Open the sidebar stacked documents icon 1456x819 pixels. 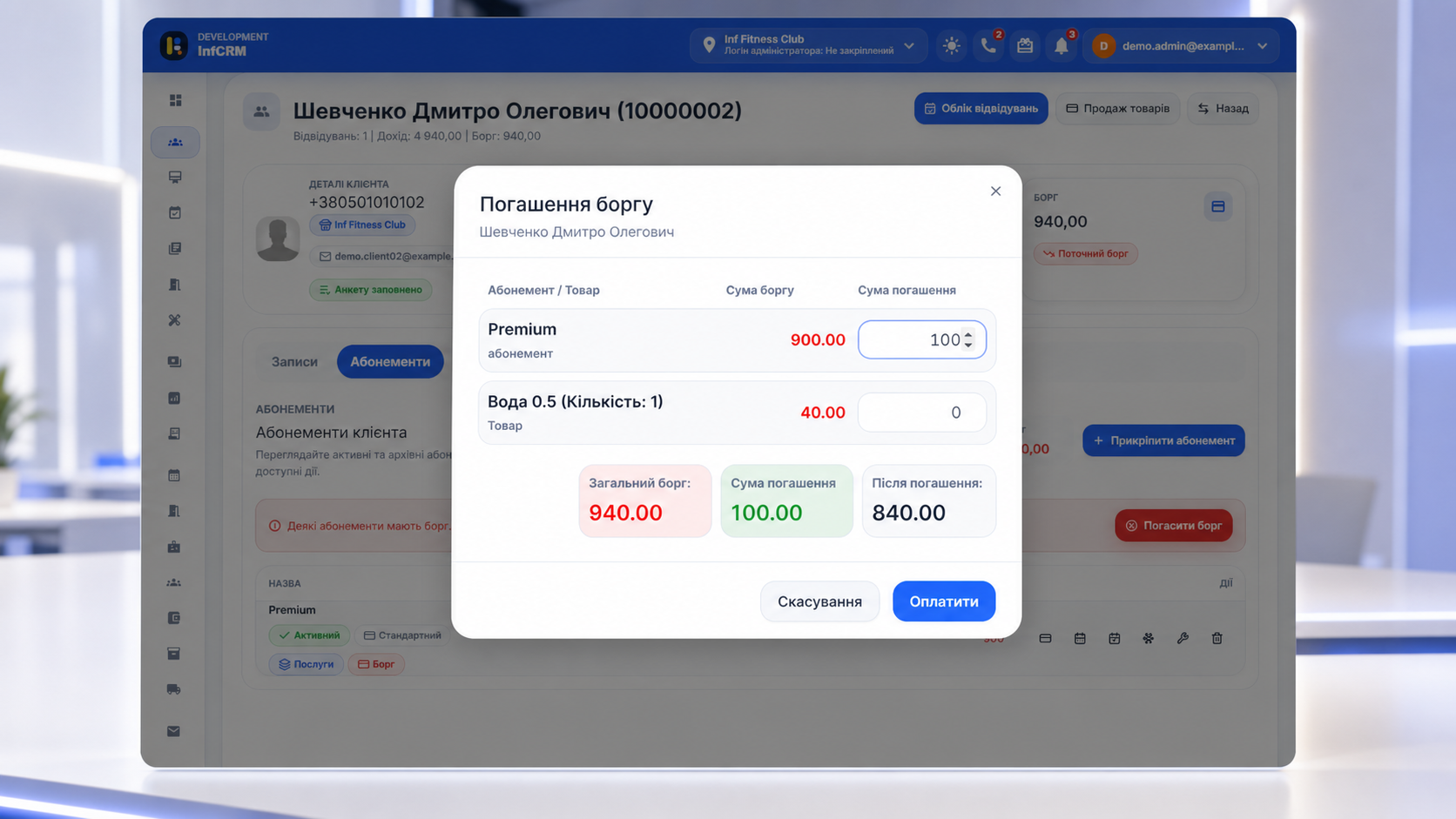(x=175, y=249)
